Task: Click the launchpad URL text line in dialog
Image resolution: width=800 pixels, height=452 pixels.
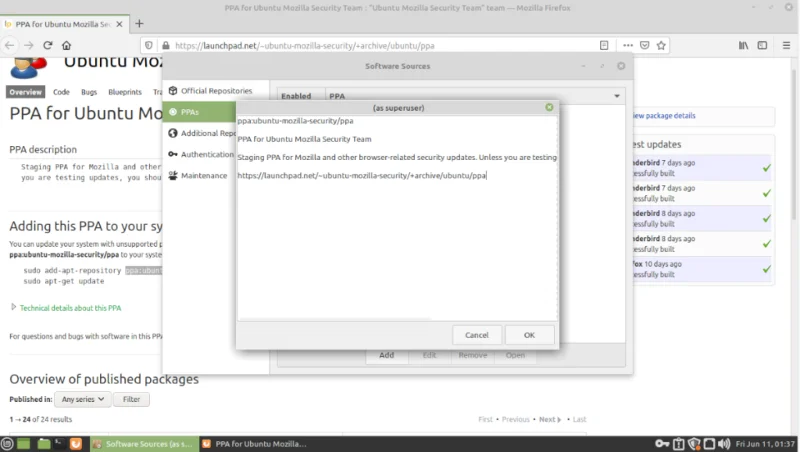Action: tap(362, 175)
